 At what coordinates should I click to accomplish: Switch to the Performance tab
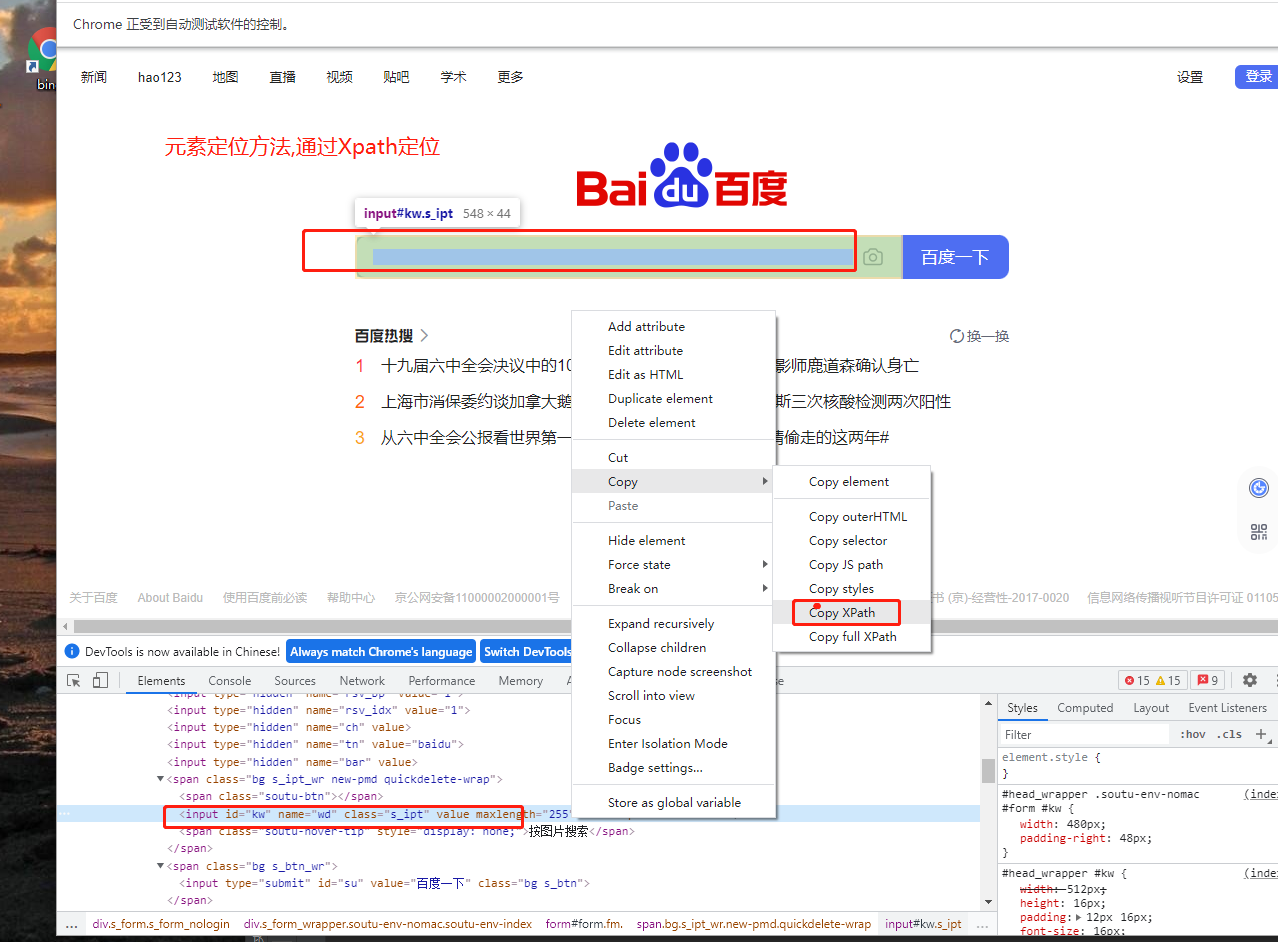[442, 681]
